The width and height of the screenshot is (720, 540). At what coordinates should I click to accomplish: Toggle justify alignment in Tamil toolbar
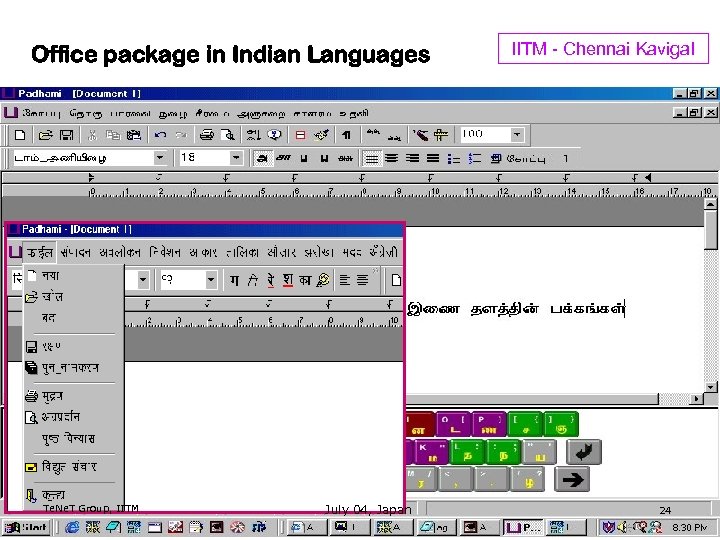point(433,159)
